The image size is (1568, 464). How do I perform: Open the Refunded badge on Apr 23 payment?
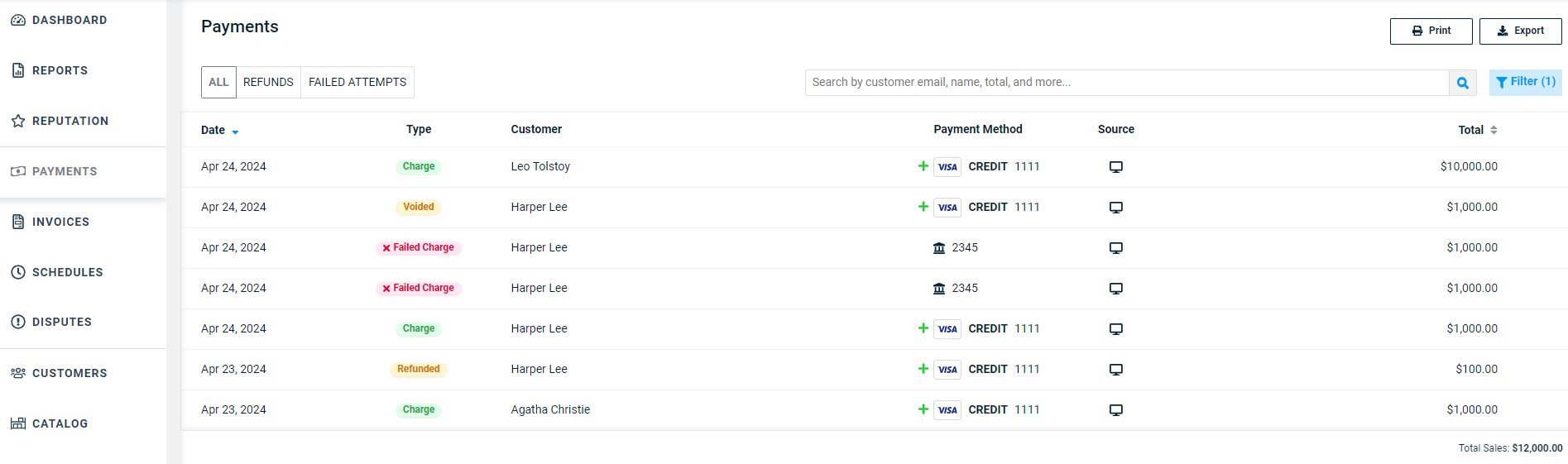point(419,370)
